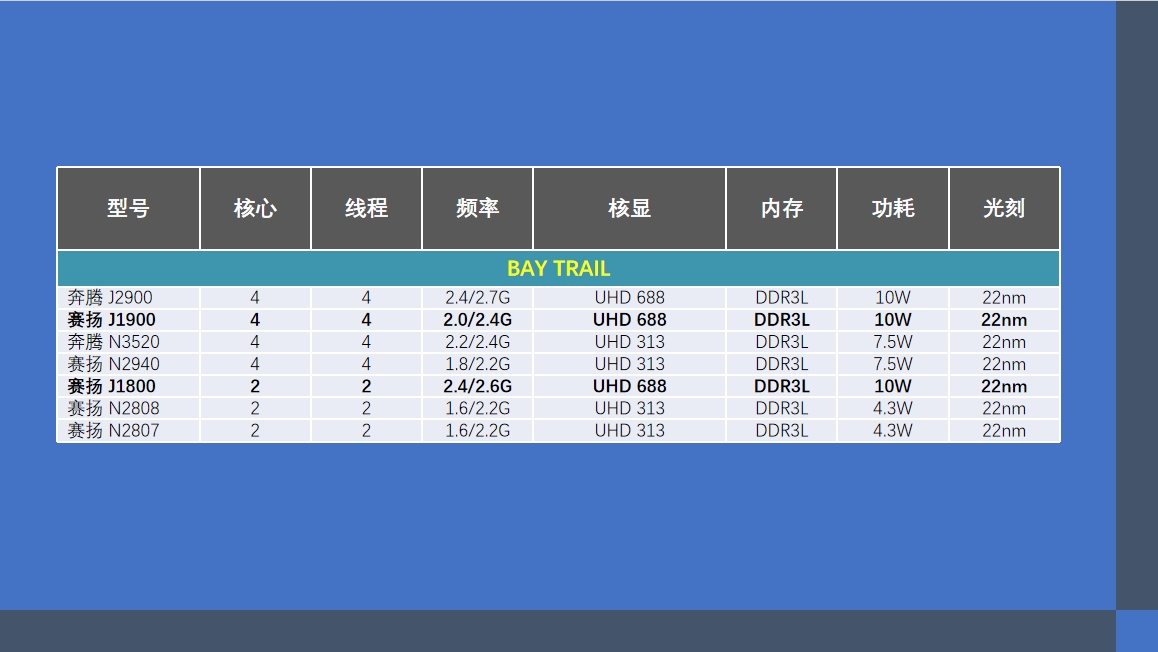Click the thread count 2 for N2808
The width and height of the screenshot is (1158, 652).
coord(366,408)
